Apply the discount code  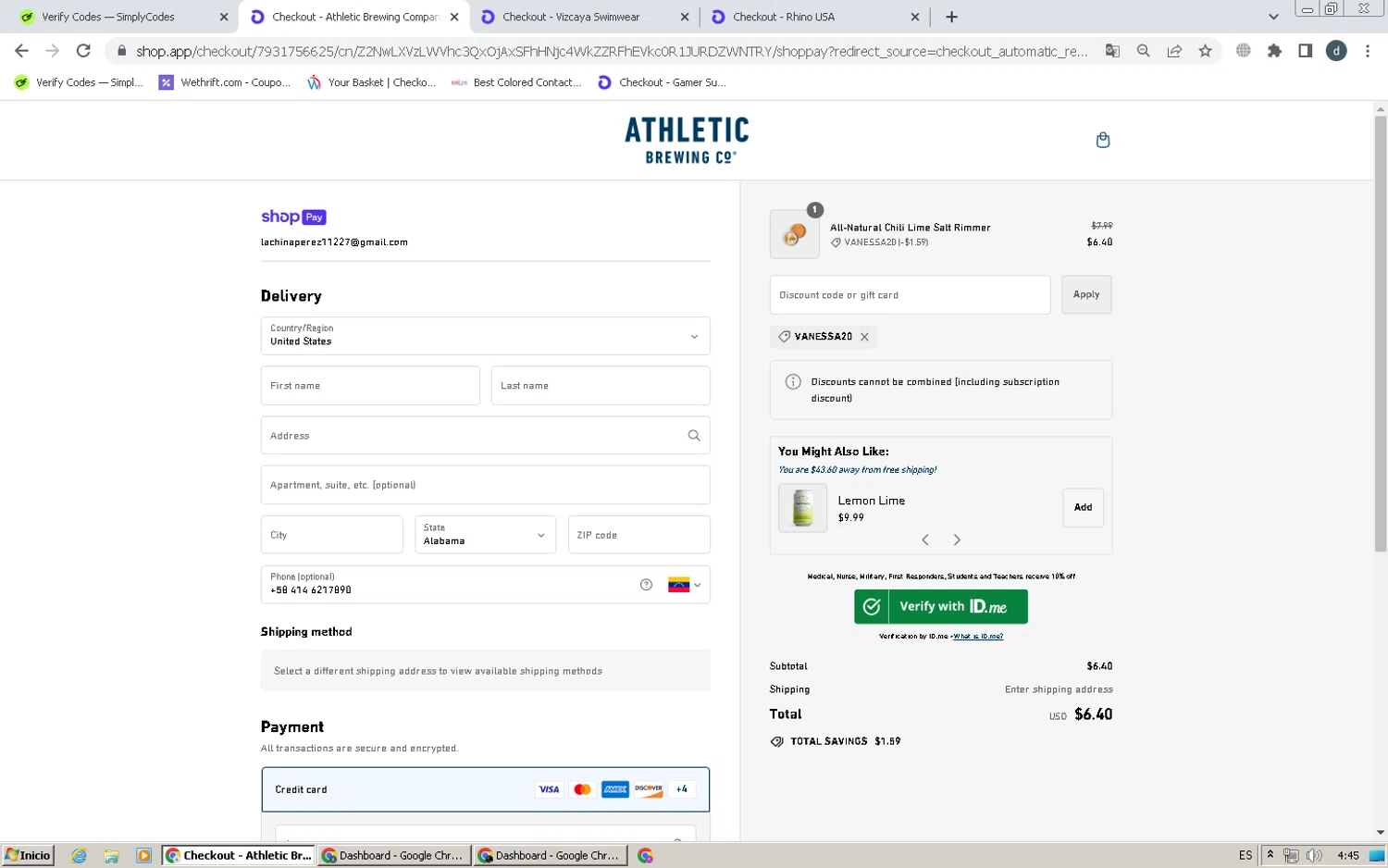(x=1086, y=294)
